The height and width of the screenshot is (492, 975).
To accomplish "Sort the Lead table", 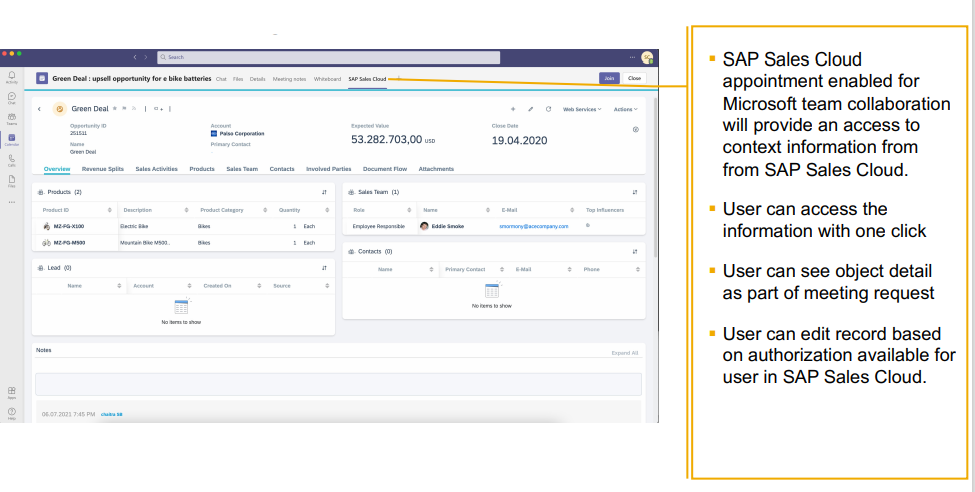I will click(324, 268).
